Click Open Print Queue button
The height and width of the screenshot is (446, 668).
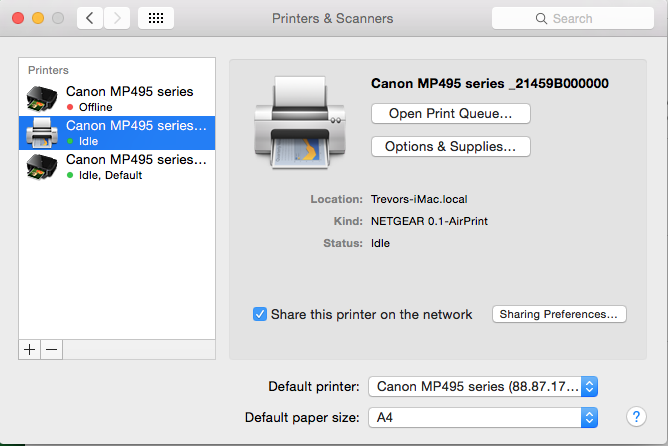(450, 113)
